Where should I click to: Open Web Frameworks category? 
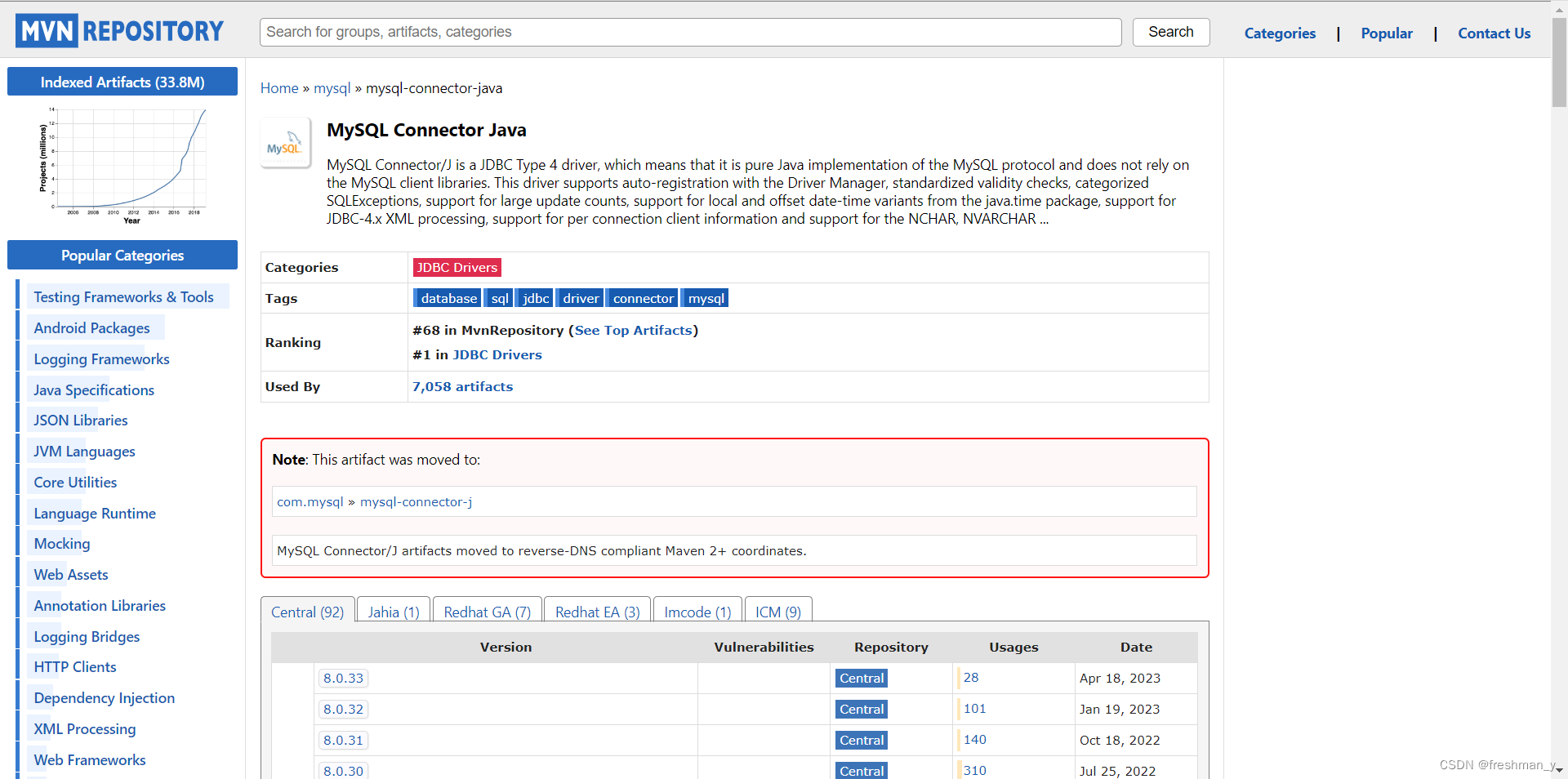pyautogui.click(x=90, y=759)
